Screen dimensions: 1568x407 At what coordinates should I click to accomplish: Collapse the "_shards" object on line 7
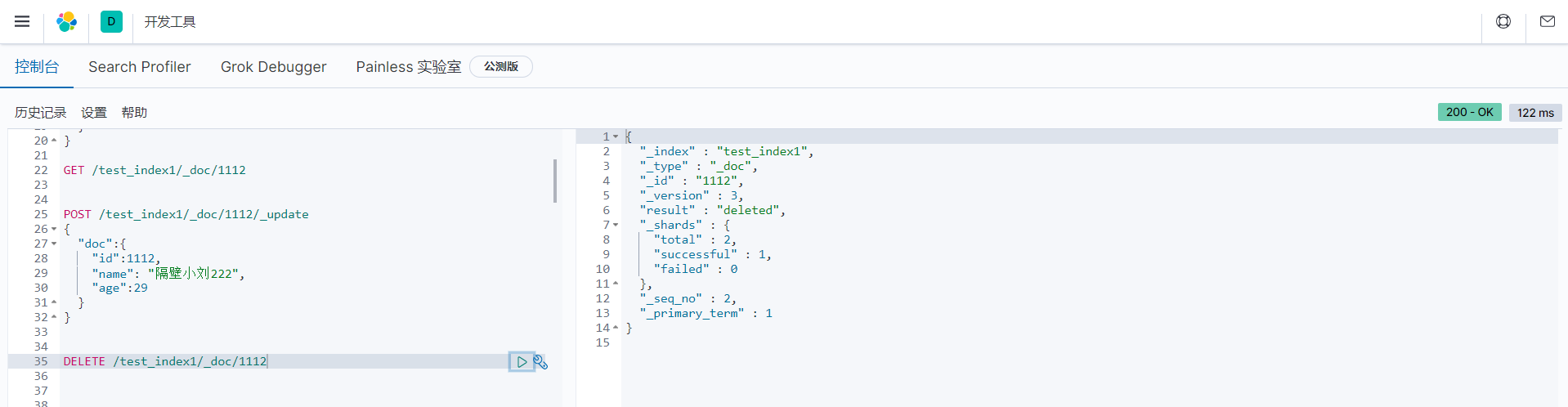click(616, 225)
